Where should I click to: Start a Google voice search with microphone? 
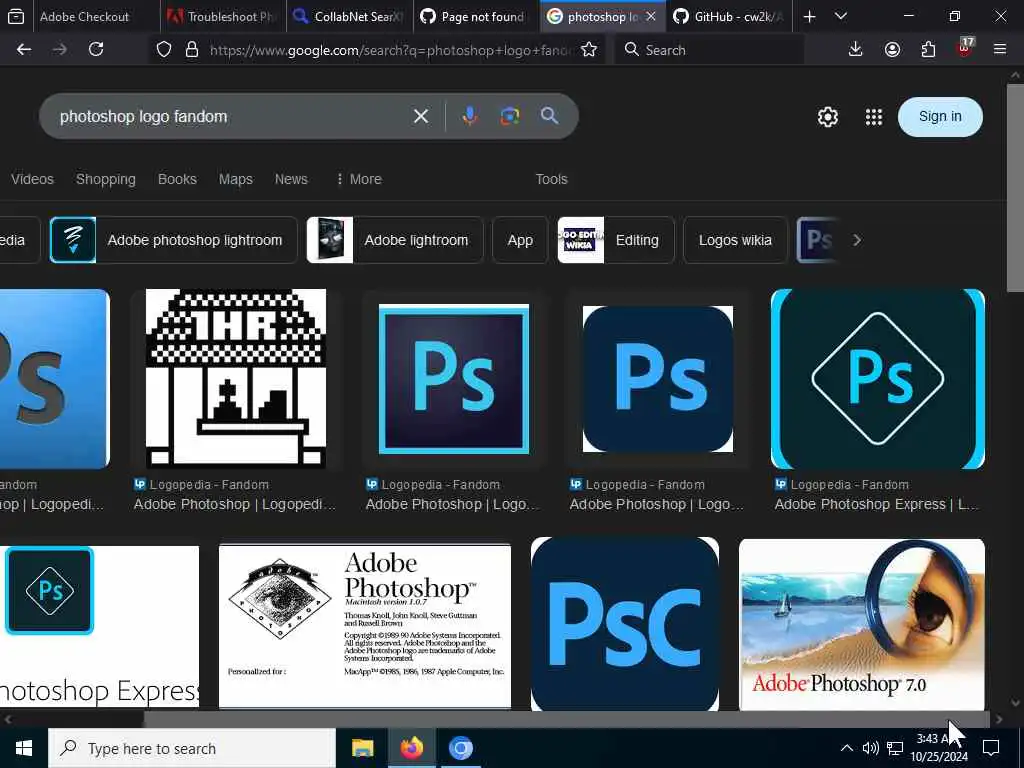(x=470, y=116)
